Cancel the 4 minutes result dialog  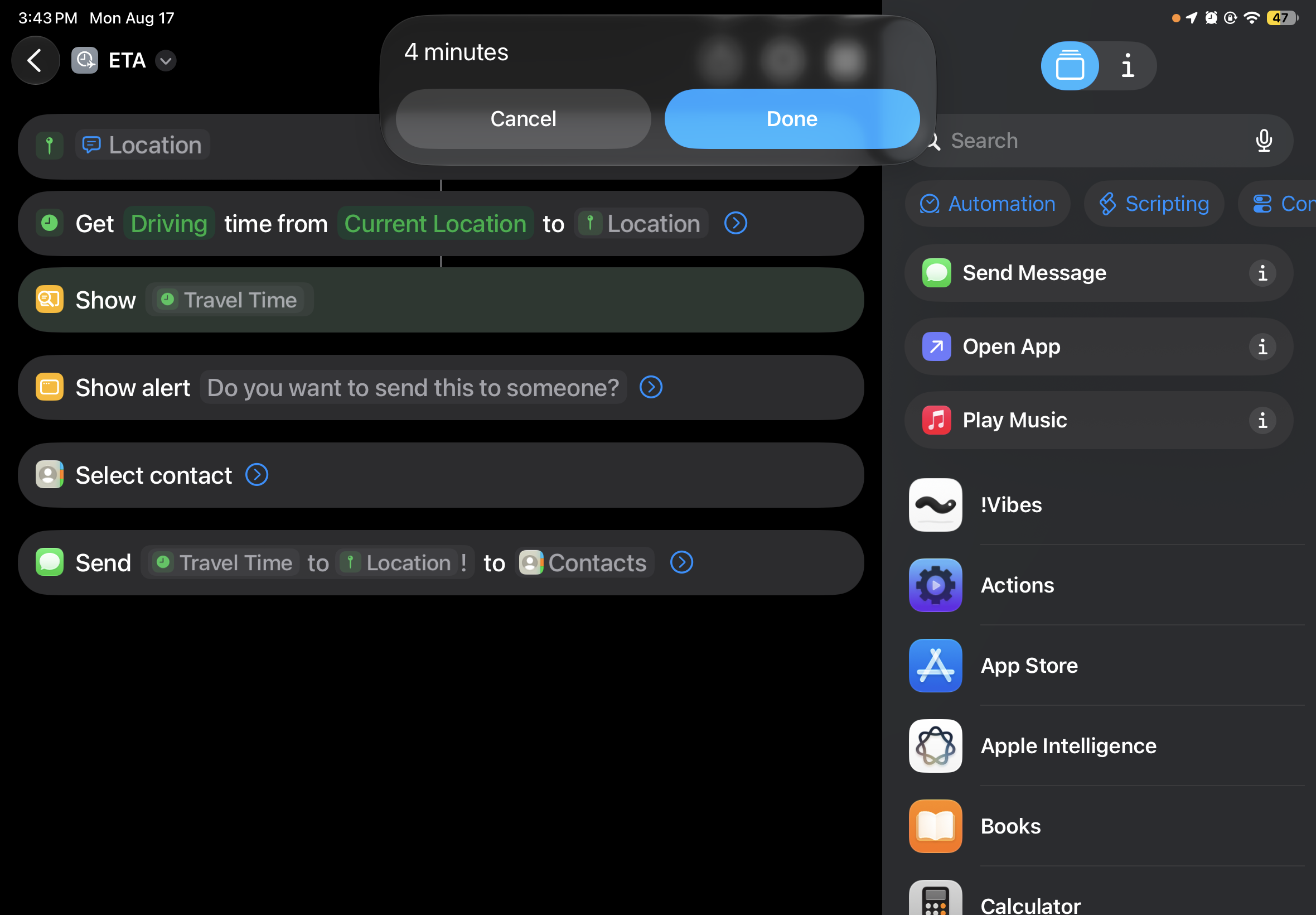coord(523,119)
